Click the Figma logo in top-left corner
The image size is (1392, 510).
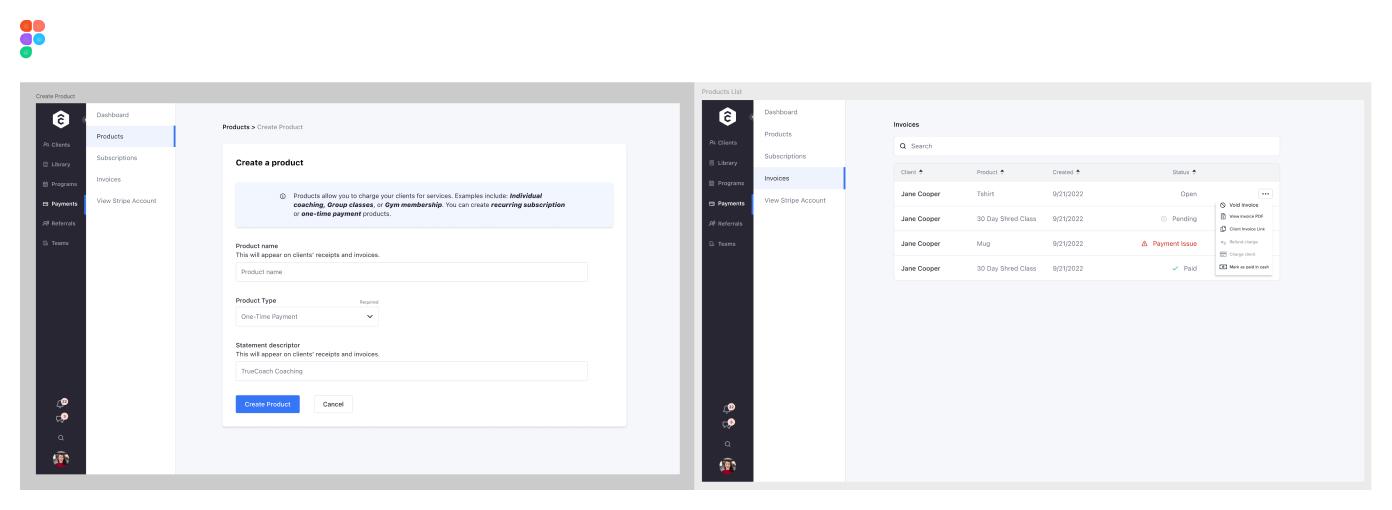(32, 38)
